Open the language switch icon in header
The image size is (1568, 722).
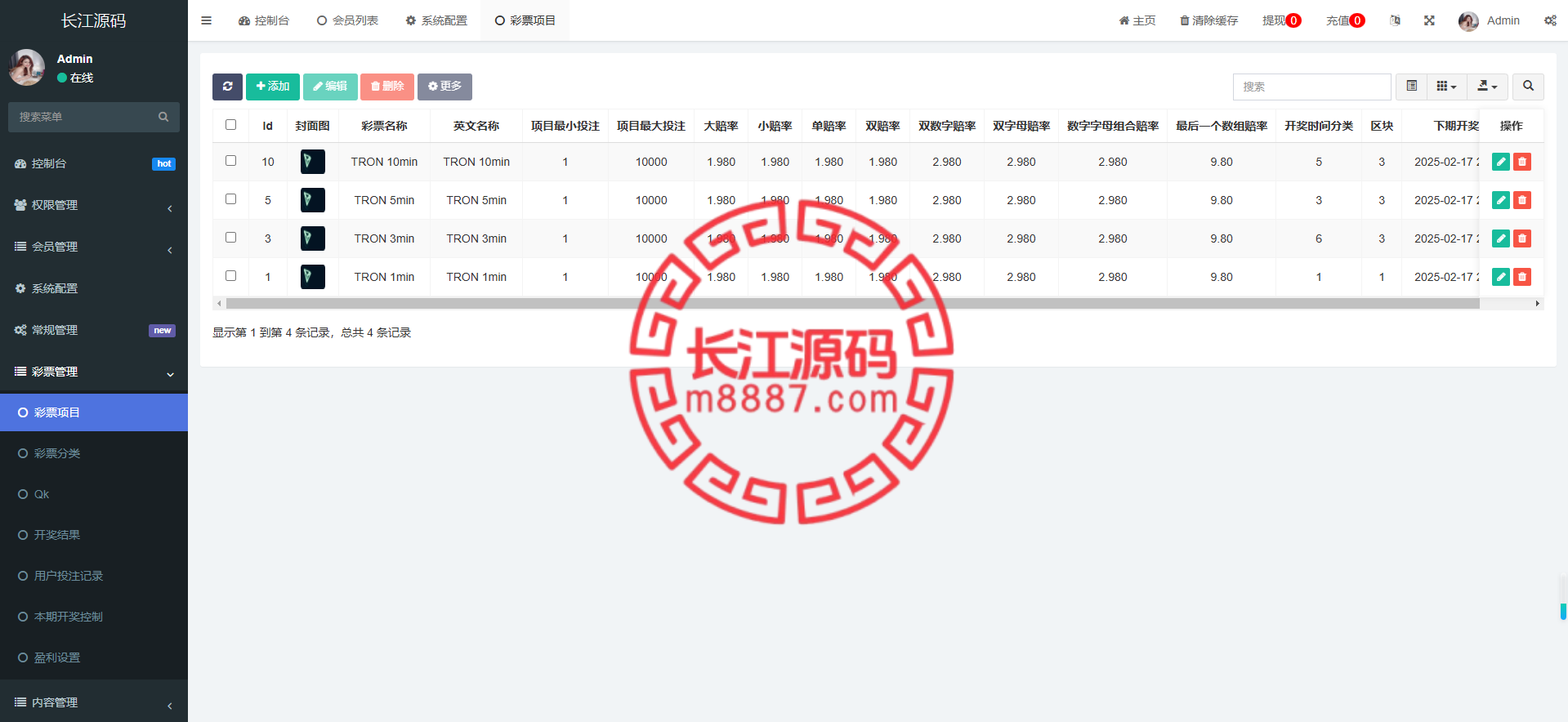(x=1395, y=20)
